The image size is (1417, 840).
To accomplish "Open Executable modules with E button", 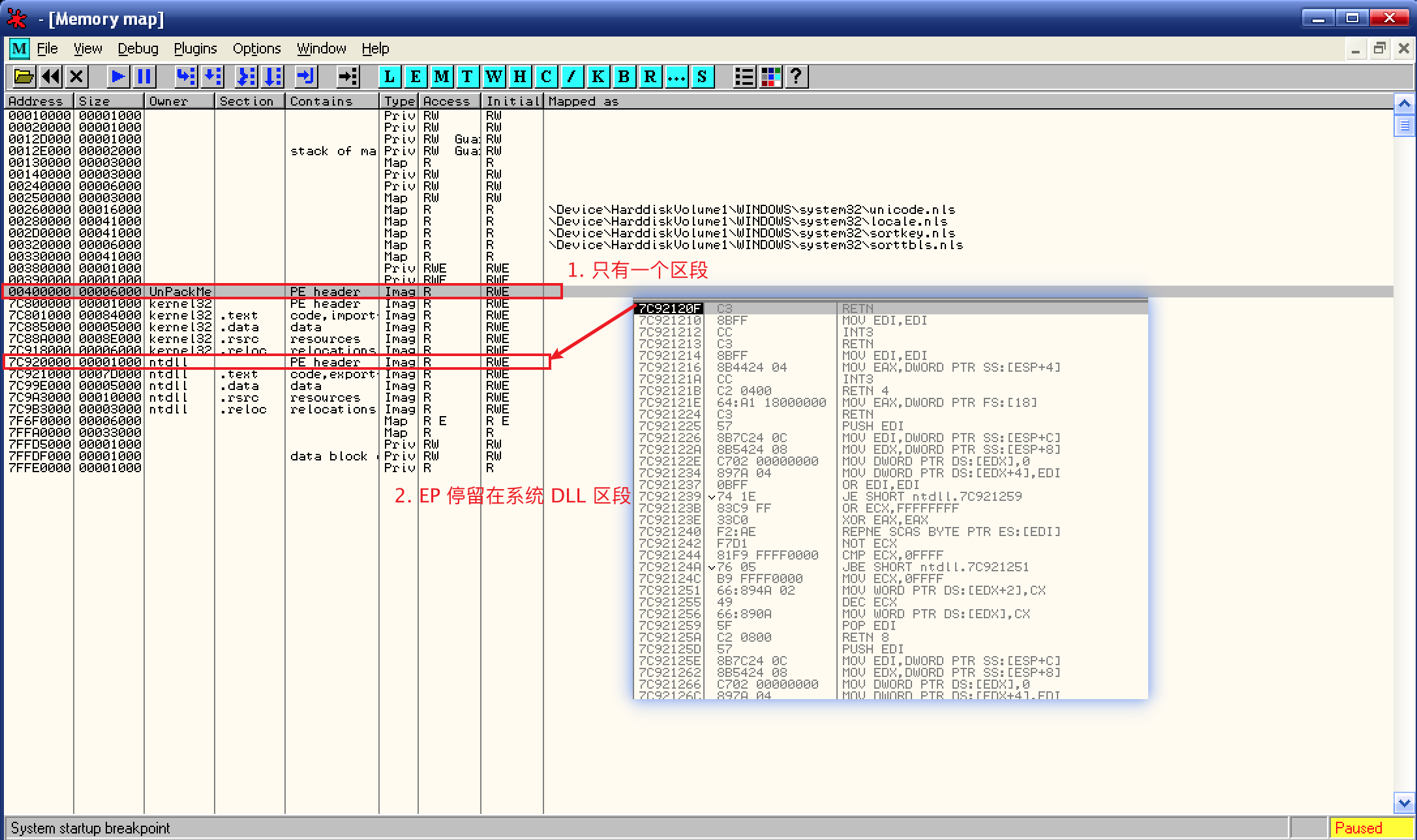I will coord(416,77).
